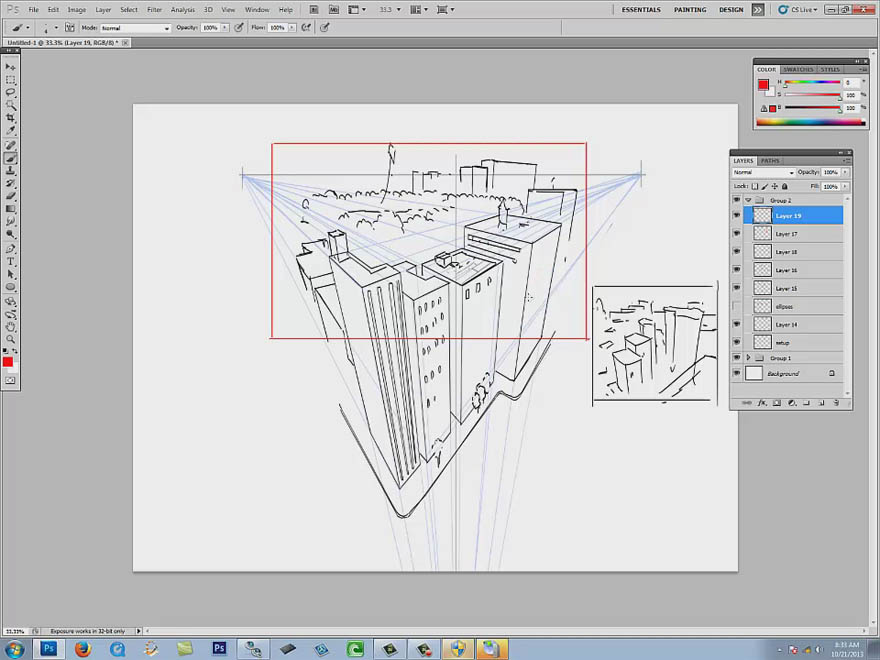Toggle Quick Mask mode
This screenshot has height=660, width=880.
click(x=10, y=381)
